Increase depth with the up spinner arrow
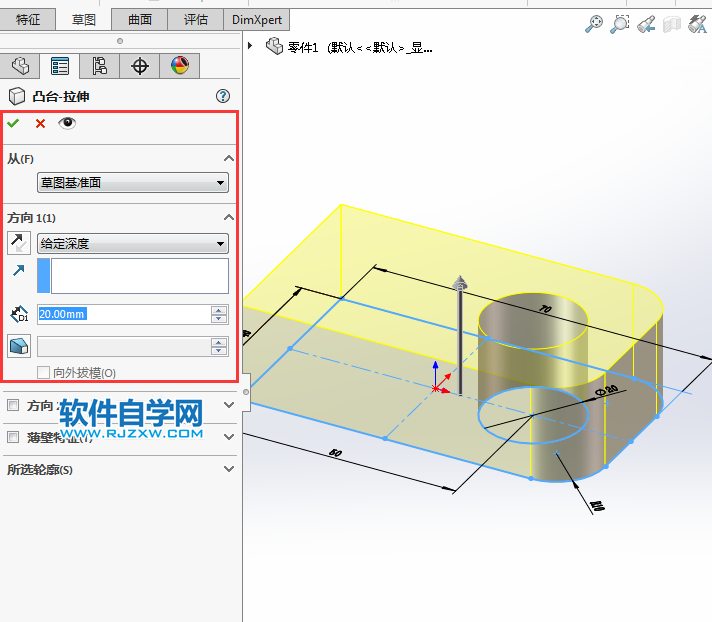This screenshot has height=622, width=712. 219,310
